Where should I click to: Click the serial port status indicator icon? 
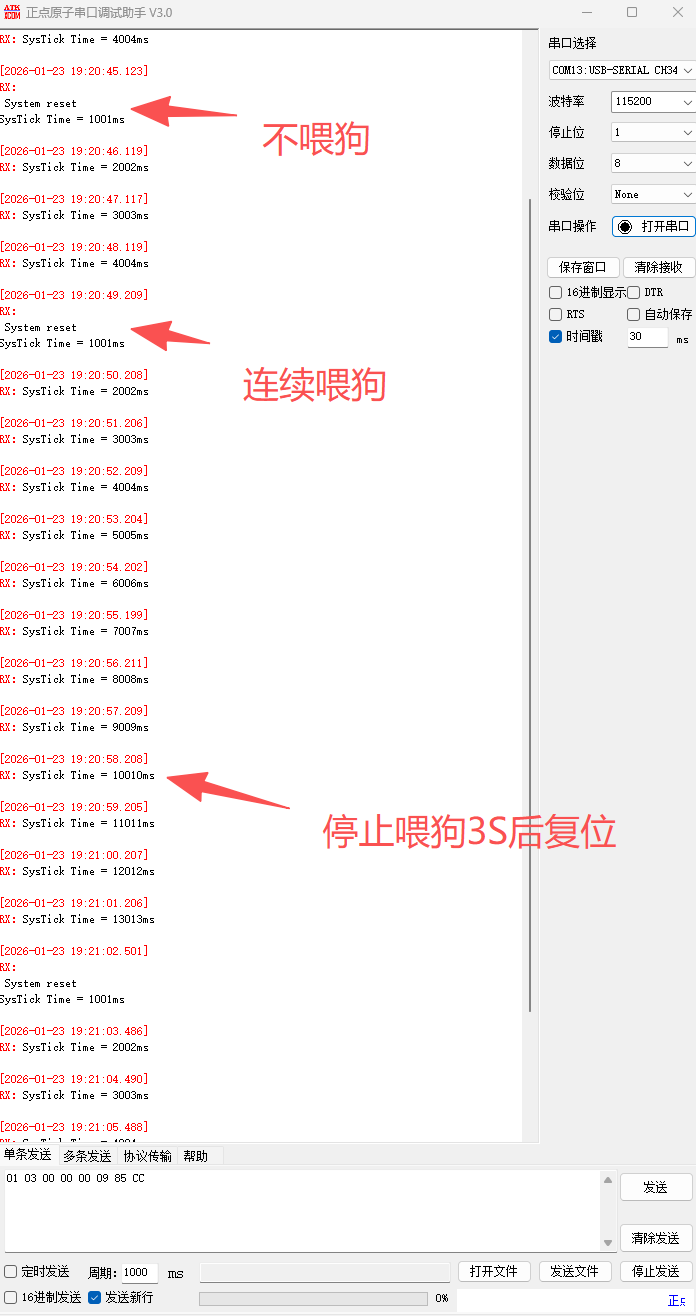(625, 226)
